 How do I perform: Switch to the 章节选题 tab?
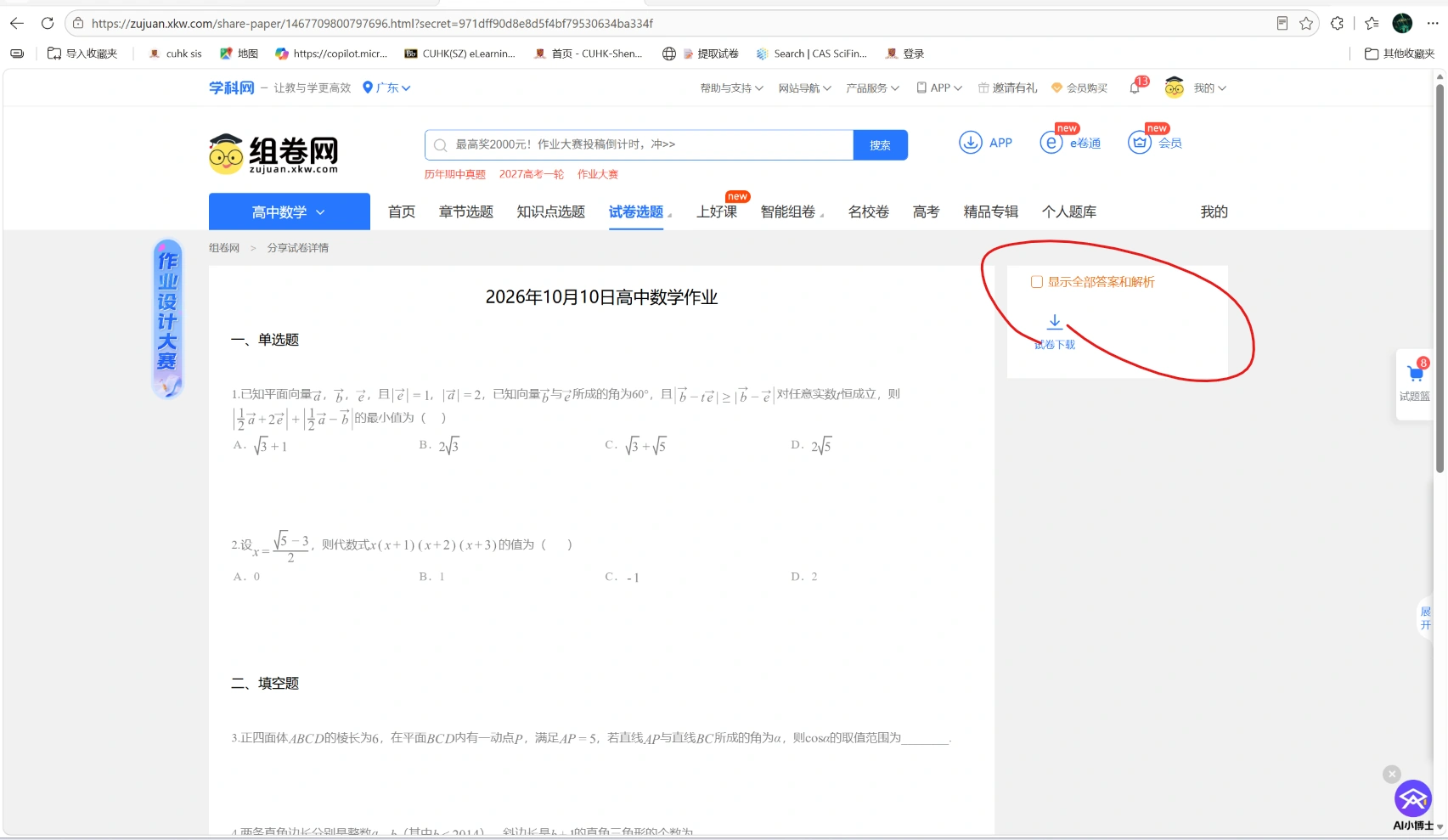coord(465,211)
